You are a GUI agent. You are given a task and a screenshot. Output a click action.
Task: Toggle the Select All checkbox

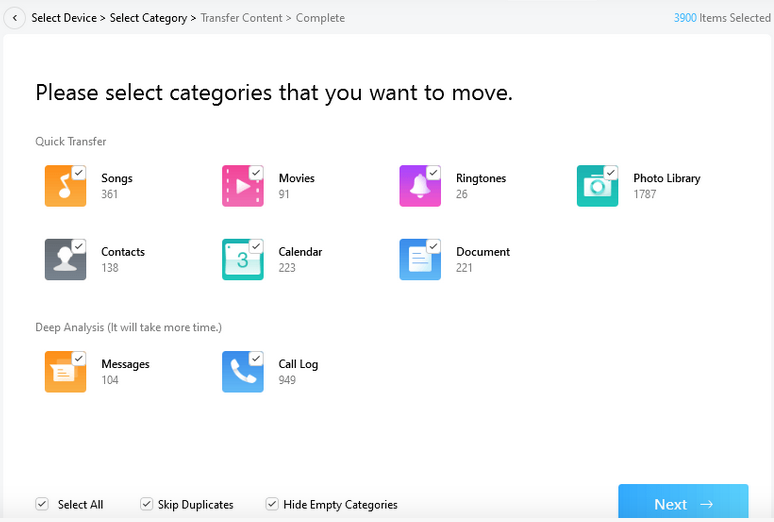(42, 504)
